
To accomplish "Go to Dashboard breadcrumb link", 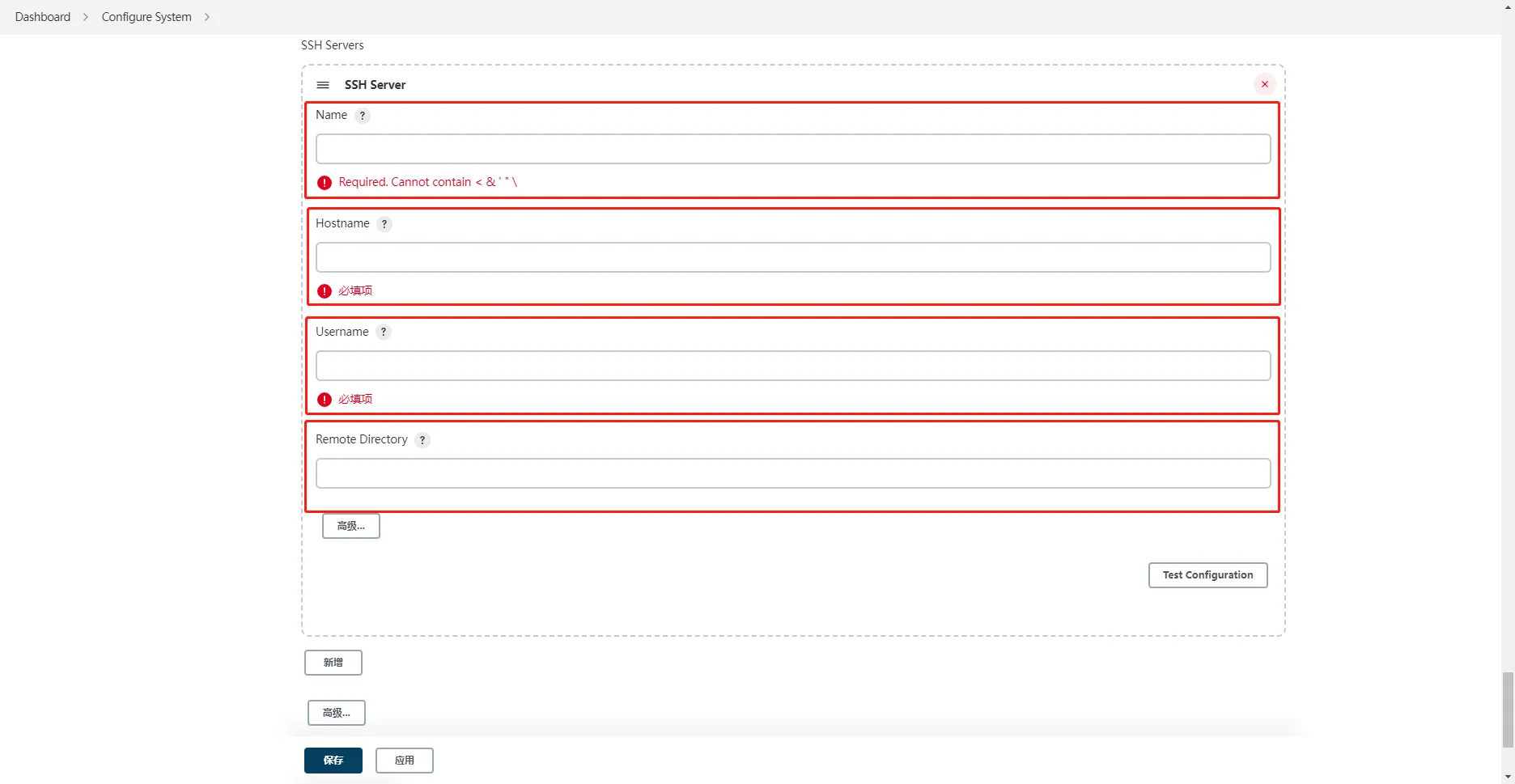I will click(43, 17).
